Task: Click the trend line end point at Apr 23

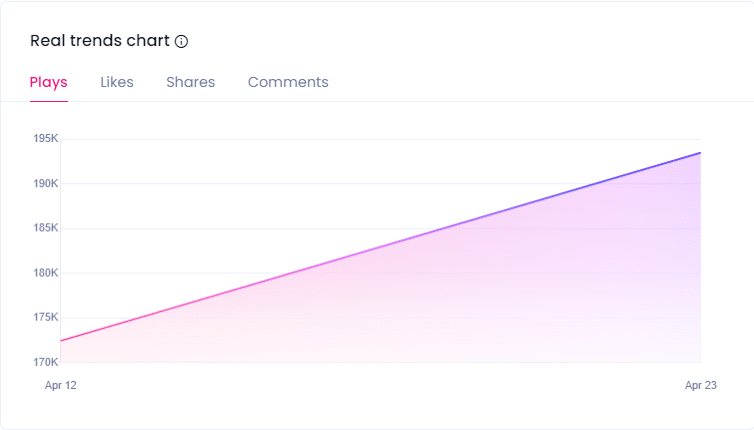Action: point(700,153)
